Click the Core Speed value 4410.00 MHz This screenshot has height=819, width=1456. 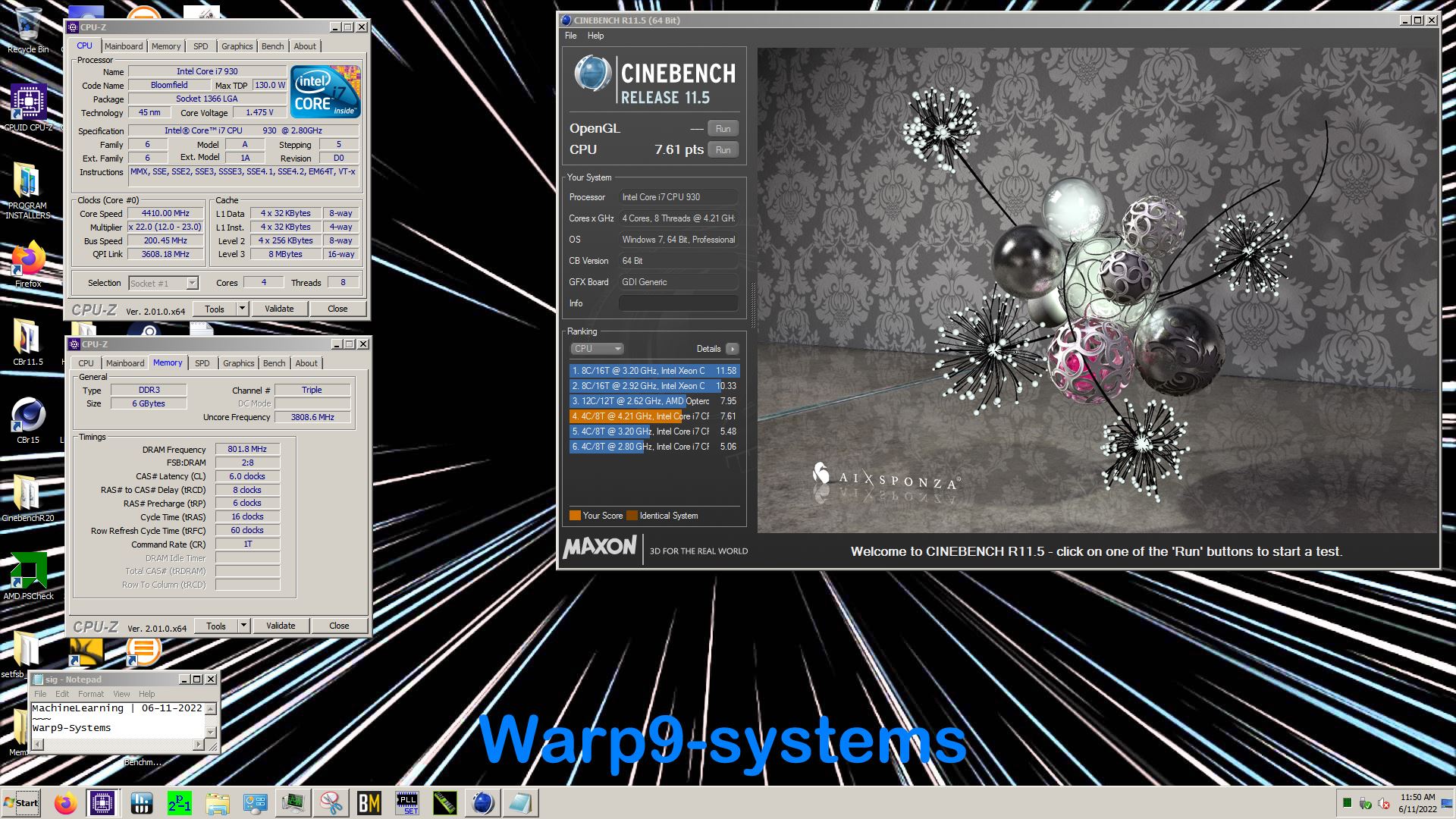(x=165, y=214)
